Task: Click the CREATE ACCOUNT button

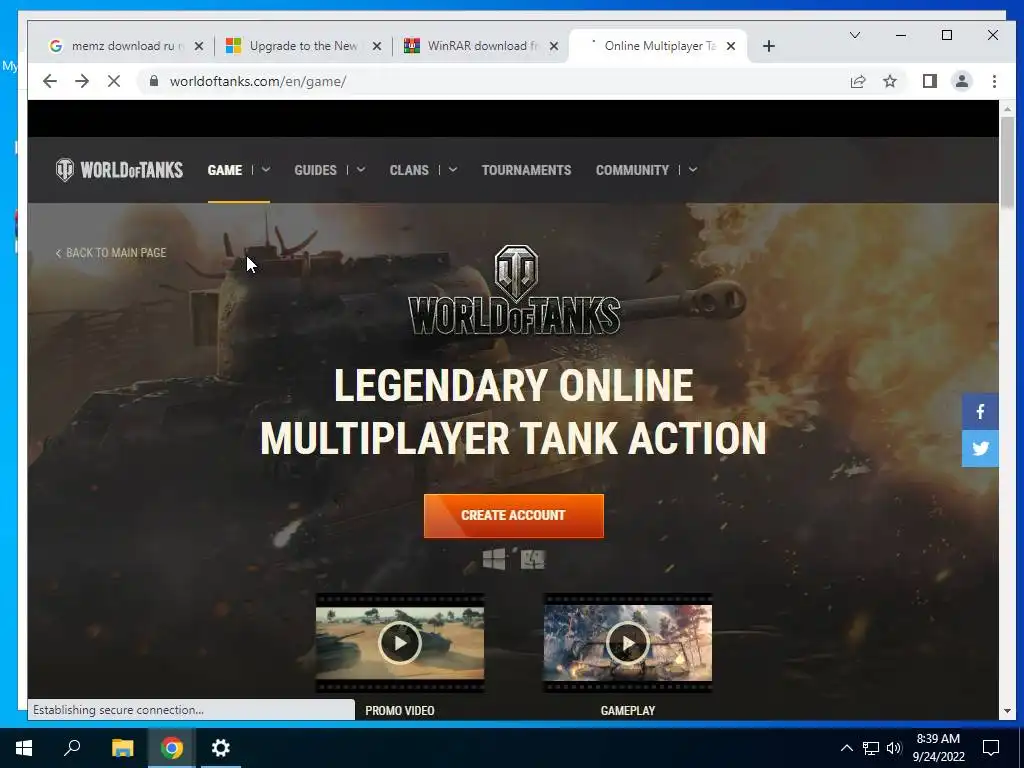Action: pyautogui.click(x=513, y=515)
